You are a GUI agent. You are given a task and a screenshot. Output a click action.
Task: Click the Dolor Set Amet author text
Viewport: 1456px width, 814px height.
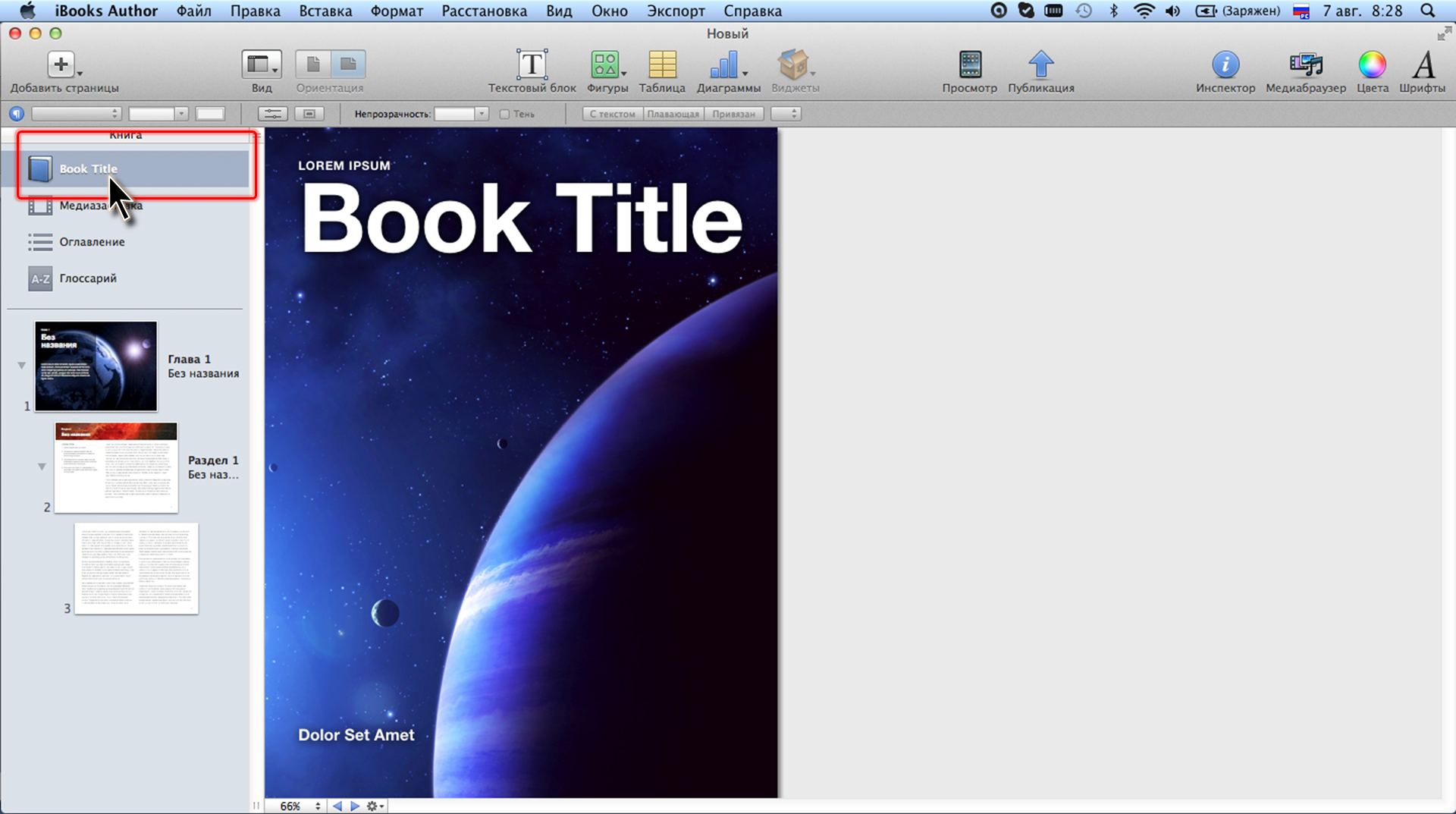[x=356, y=734]
